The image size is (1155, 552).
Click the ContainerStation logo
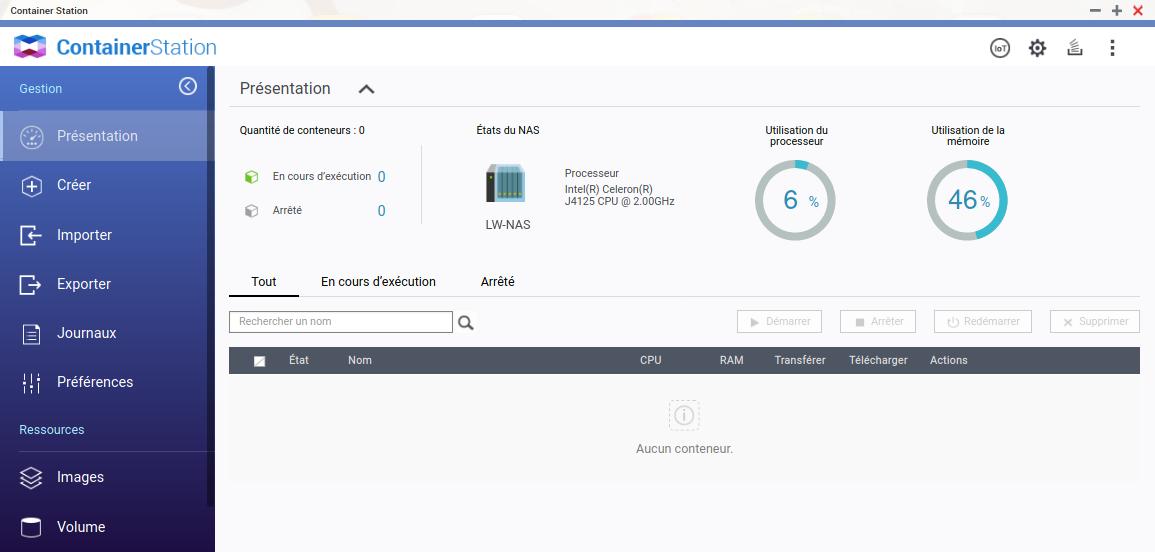pos(115,47)
